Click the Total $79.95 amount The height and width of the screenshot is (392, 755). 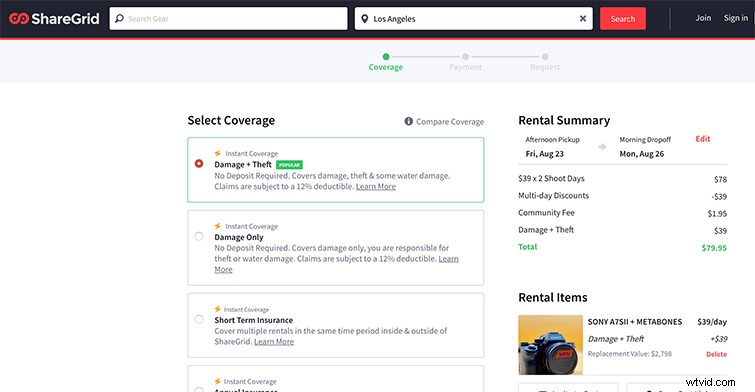tap(714, 248)
